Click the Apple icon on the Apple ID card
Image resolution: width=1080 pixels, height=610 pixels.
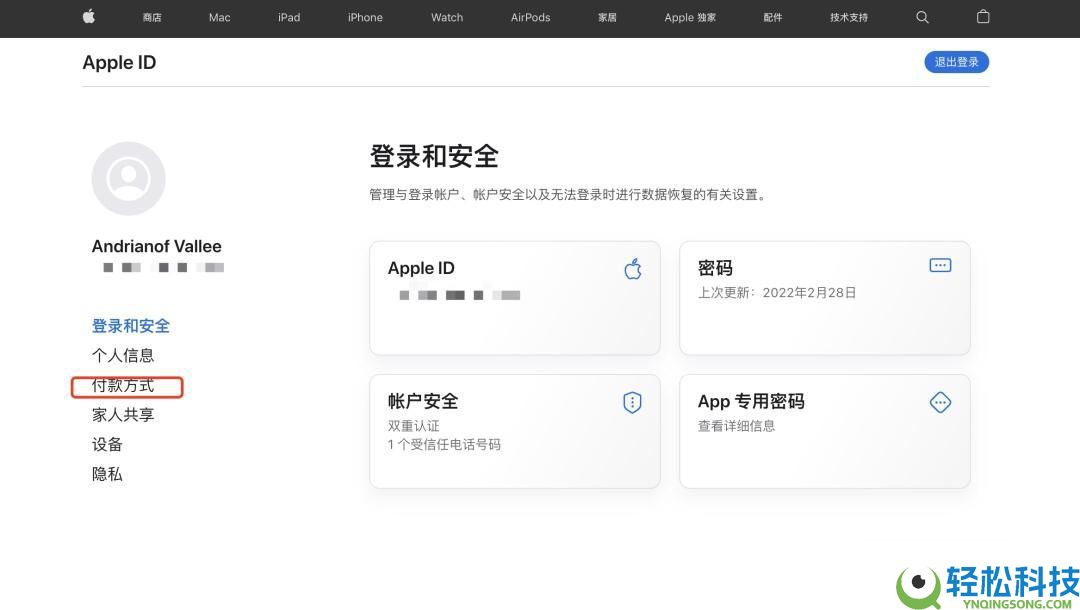[x=632, y=268]
